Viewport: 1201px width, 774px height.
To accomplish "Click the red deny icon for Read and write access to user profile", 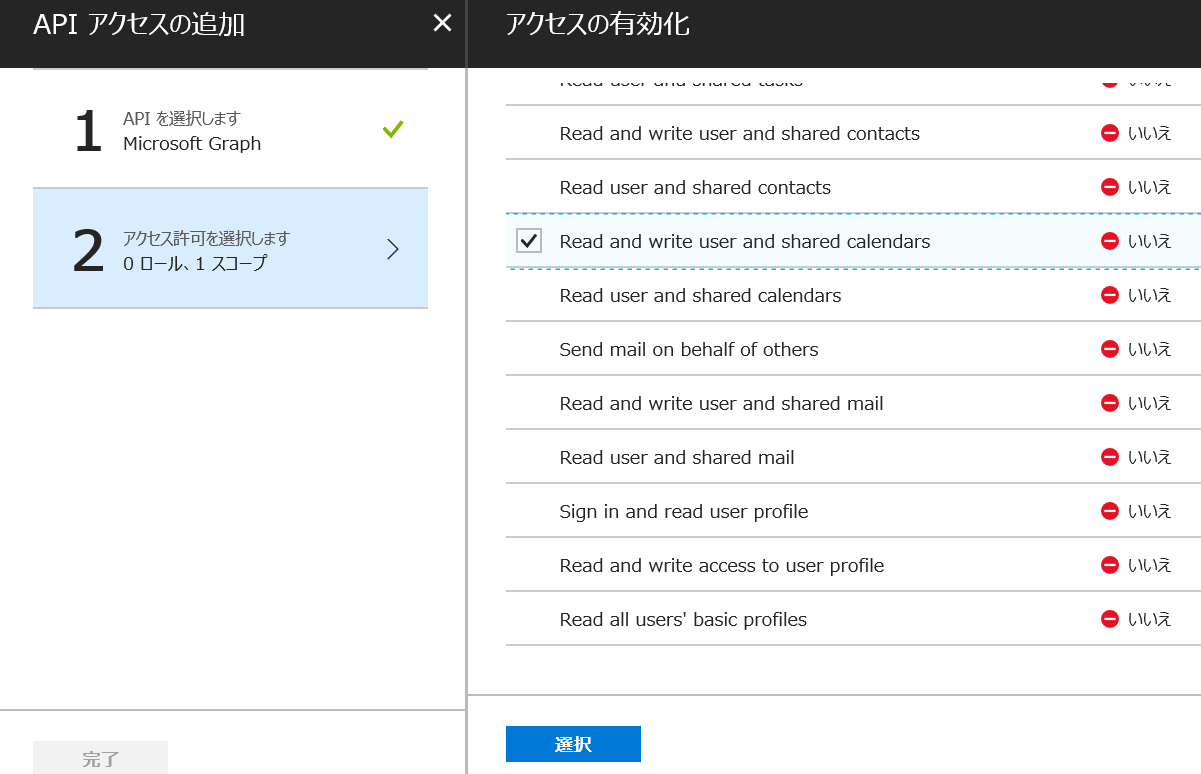I will 1110,564.
